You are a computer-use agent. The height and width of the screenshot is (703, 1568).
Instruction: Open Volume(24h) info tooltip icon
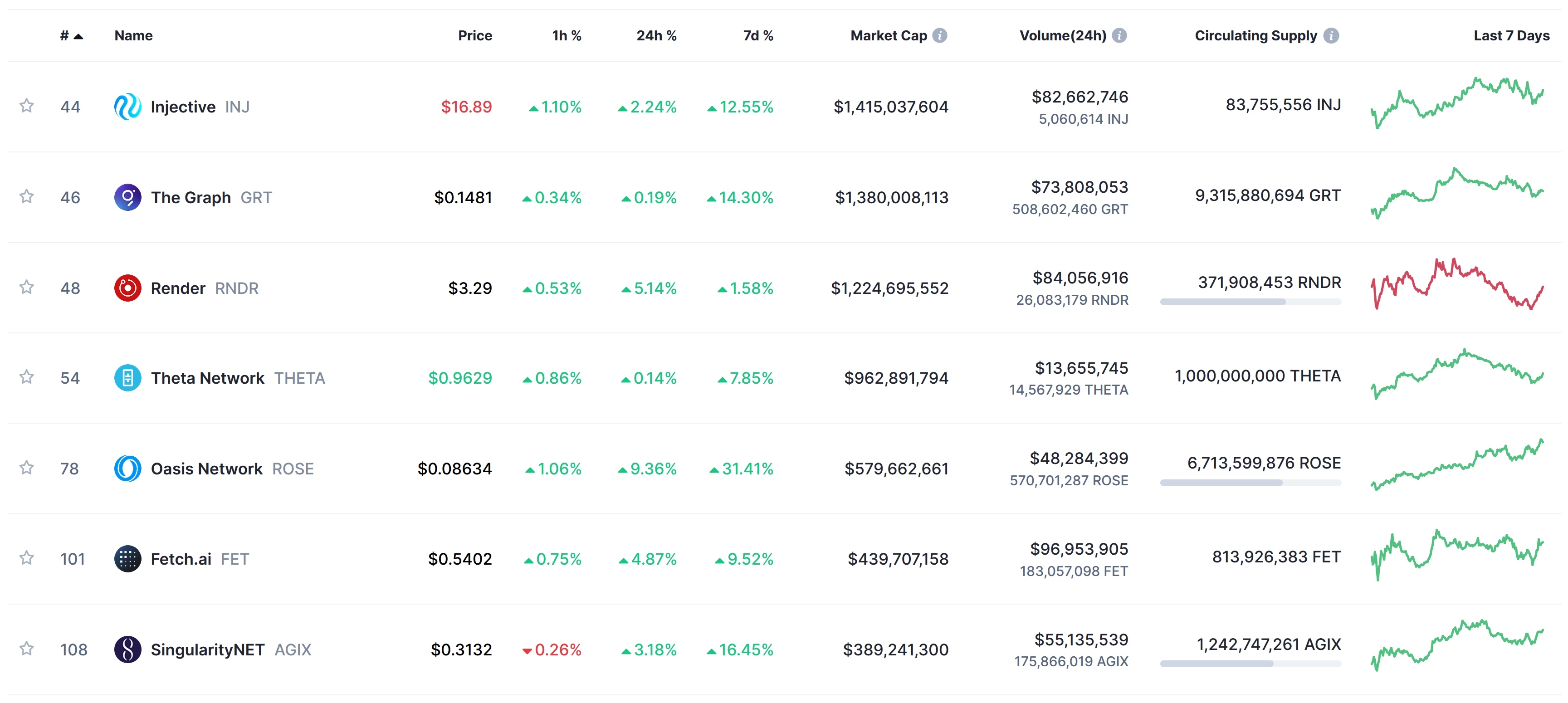click(1119, 35)
